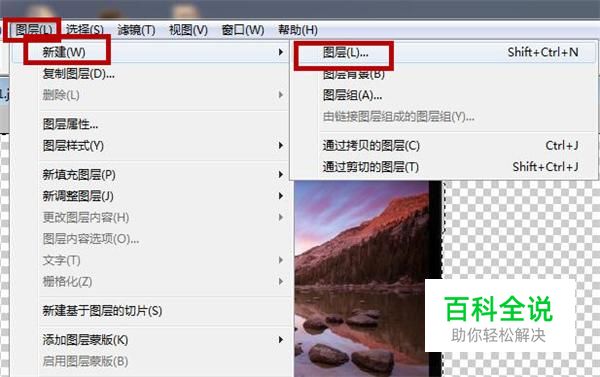Screen dimensions: 600x377
Task: Select 通过剪切的图层(T) entry
Action: (371, 167)
